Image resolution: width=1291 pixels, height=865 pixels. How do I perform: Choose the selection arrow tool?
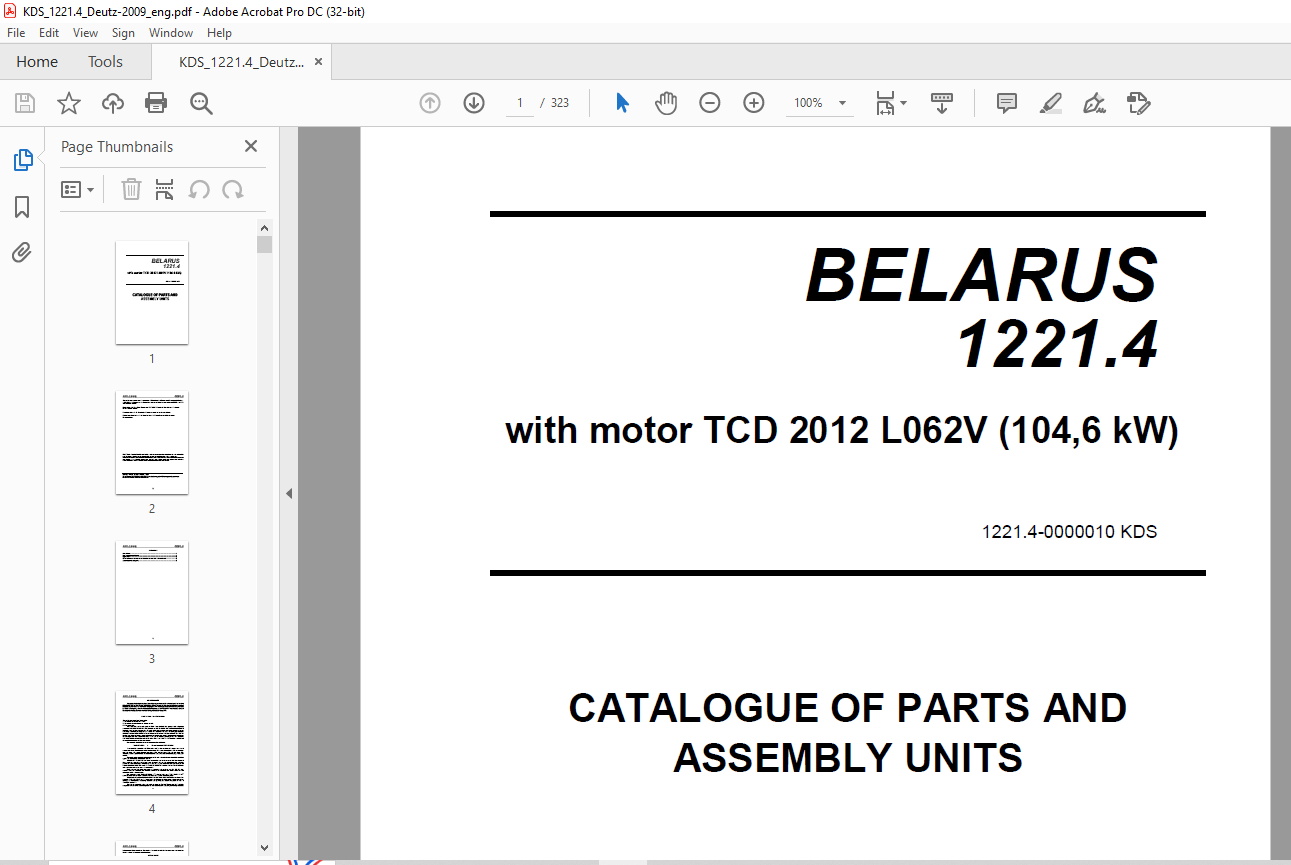[x=622, y=103]
